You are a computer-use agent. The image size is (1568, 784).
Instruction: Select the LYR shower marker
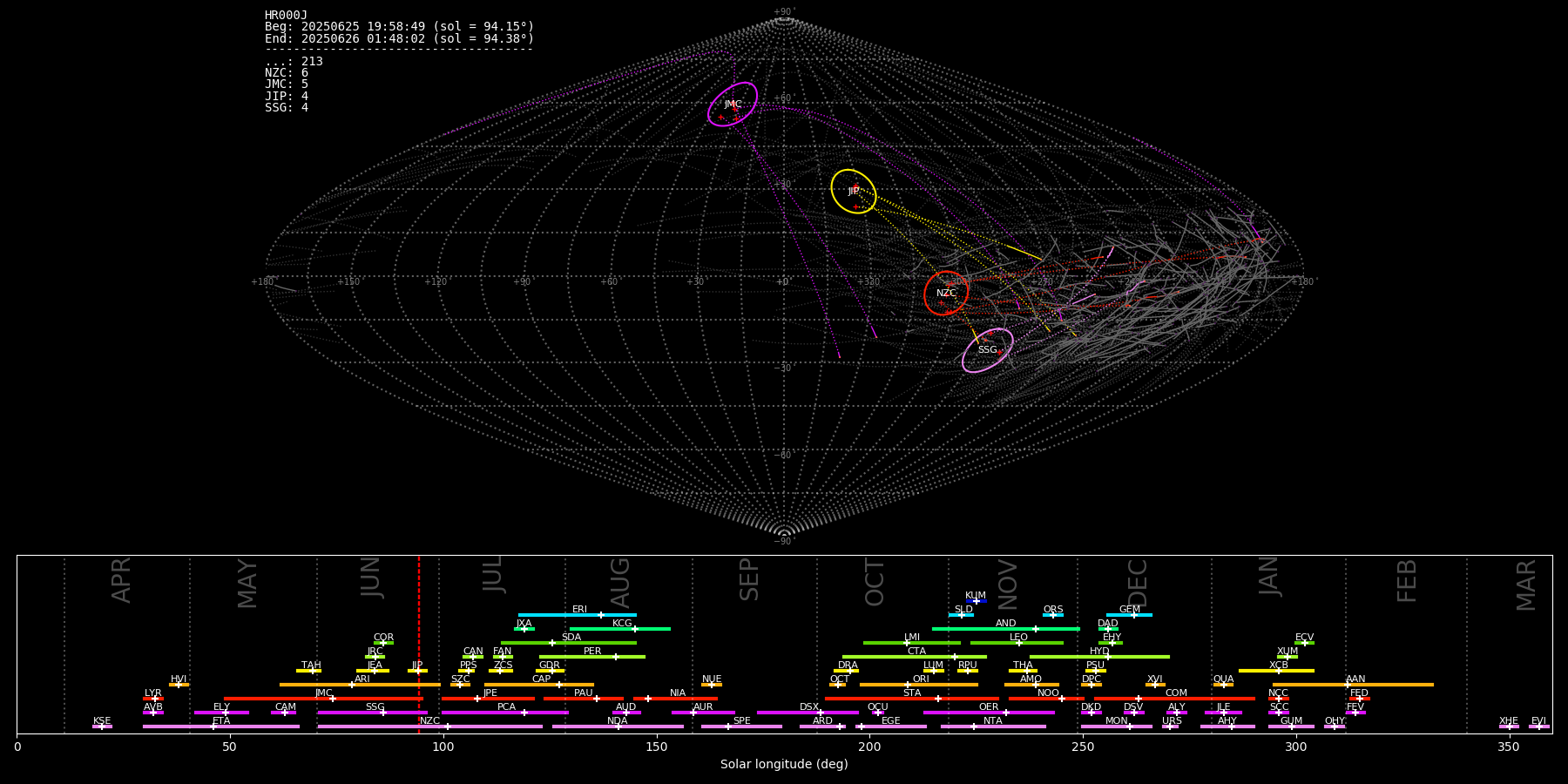(x=153, y=699)
